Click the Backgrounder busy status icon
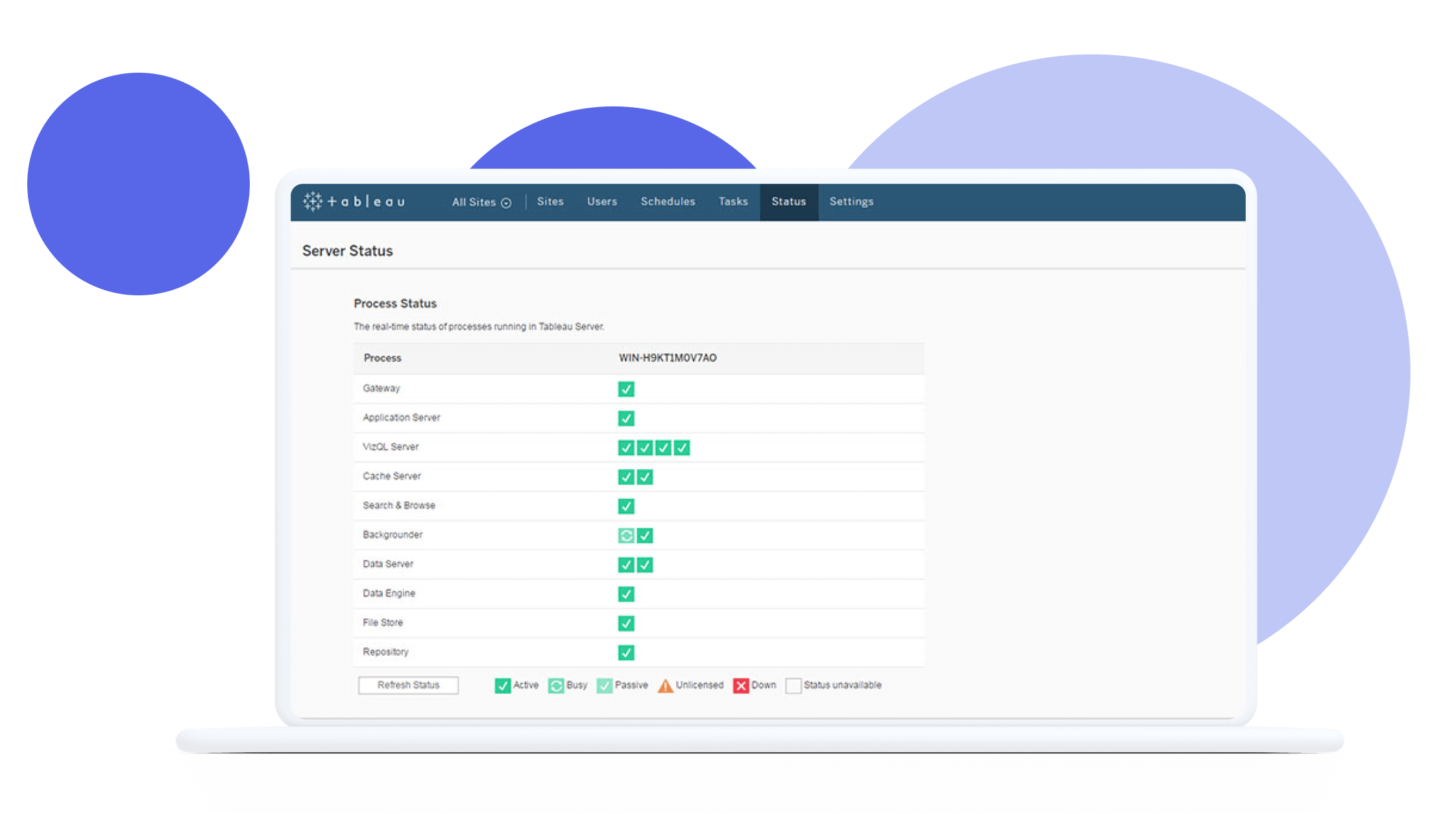 pos(626,536)
